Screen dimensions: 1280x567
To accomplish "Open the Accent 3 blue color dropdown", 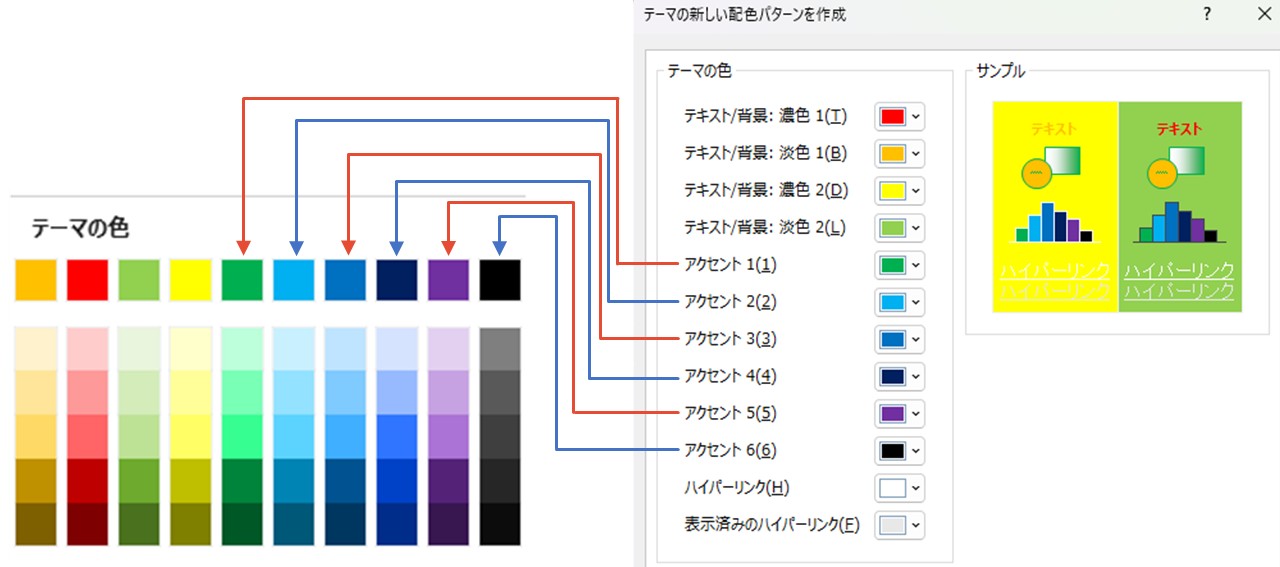I will (899, 340).
